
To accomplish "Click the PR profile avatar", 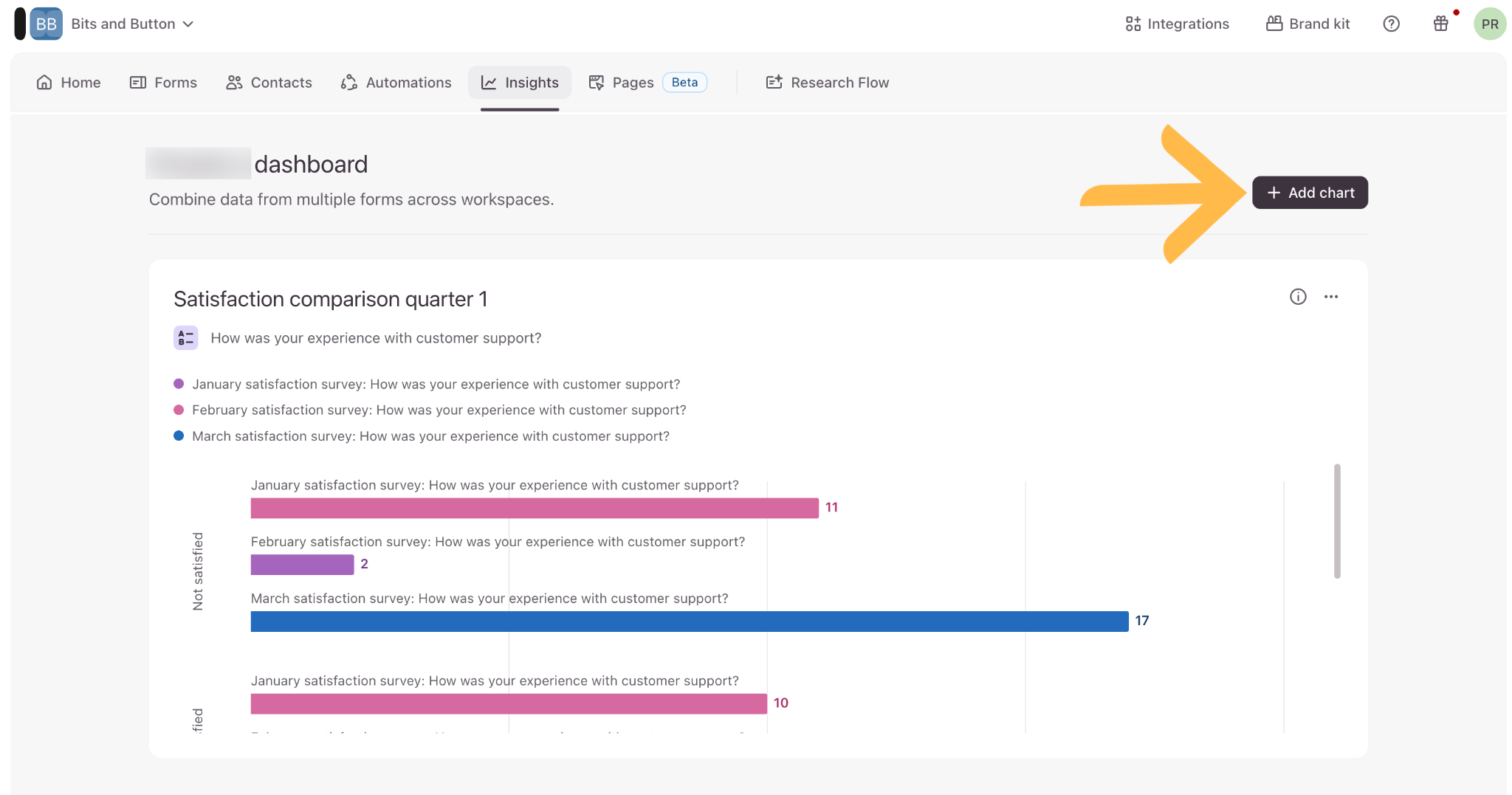I will coord(1490,24).
